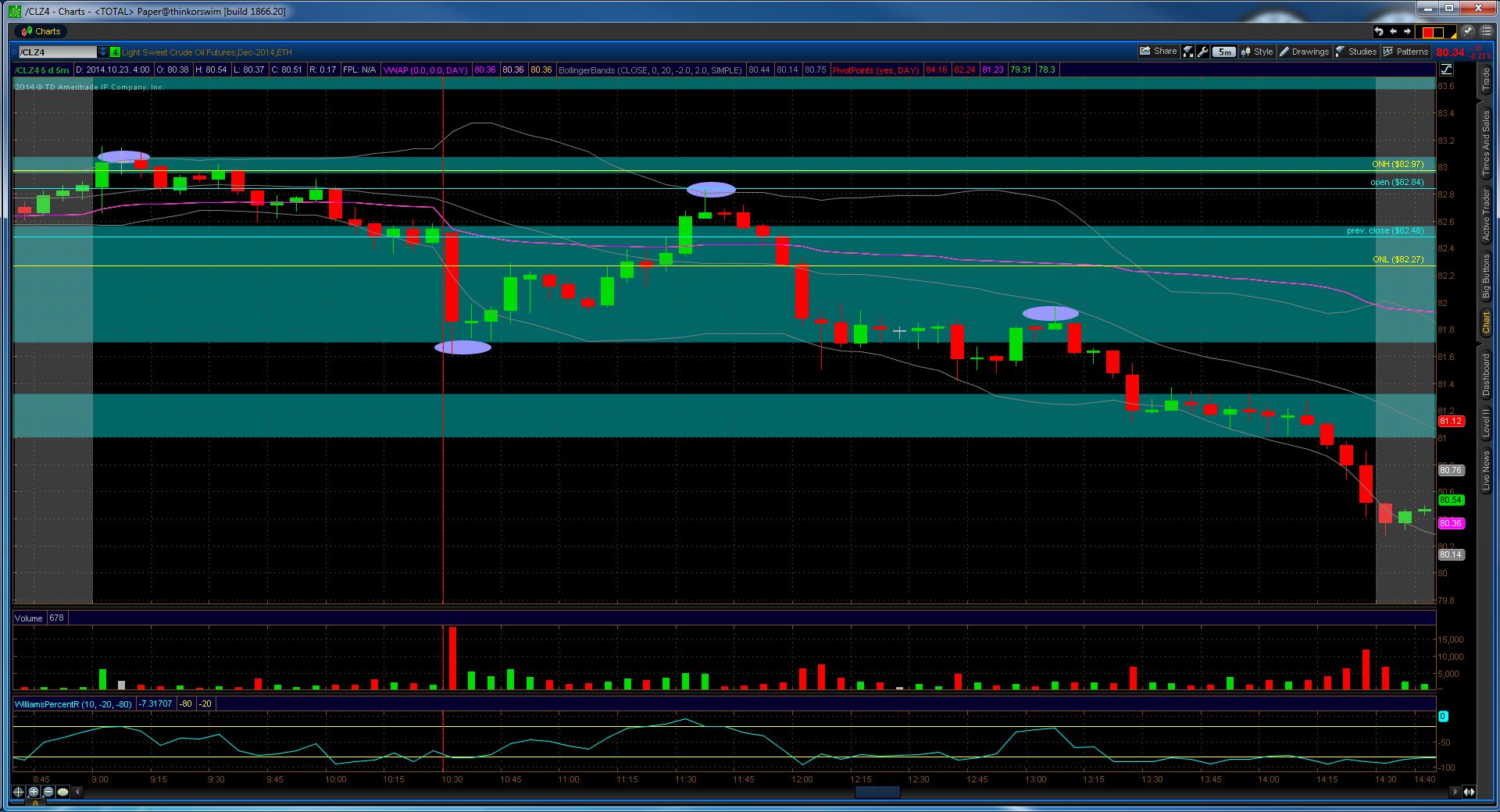Click the pushpin icon

pos(1467,31)
